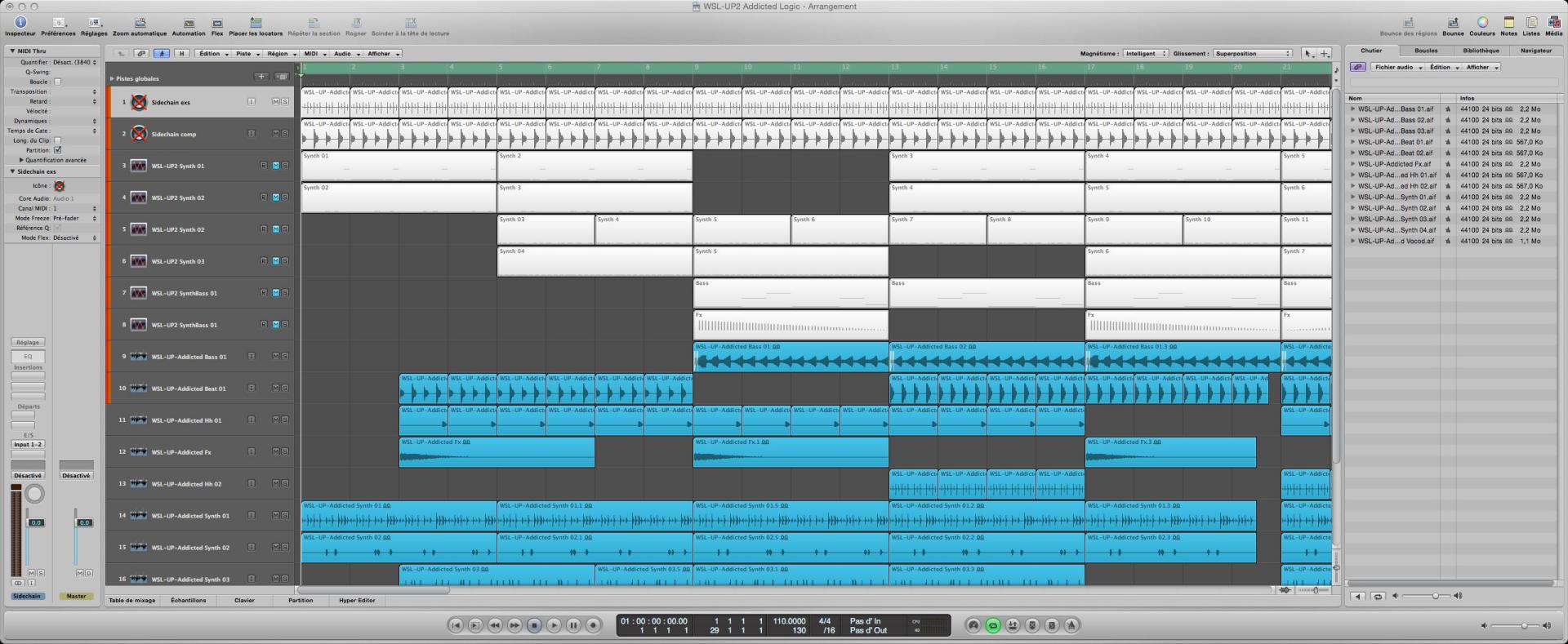Click the Stop transport button
This screenshot has height=644, width=1568.
pyautogui.click(x=534, y=625)
